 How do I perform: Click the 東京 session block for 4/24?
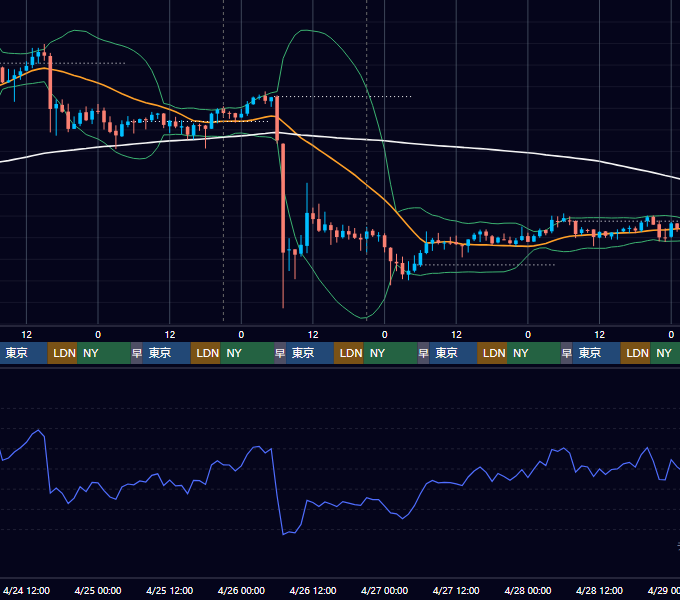point(23,353)
